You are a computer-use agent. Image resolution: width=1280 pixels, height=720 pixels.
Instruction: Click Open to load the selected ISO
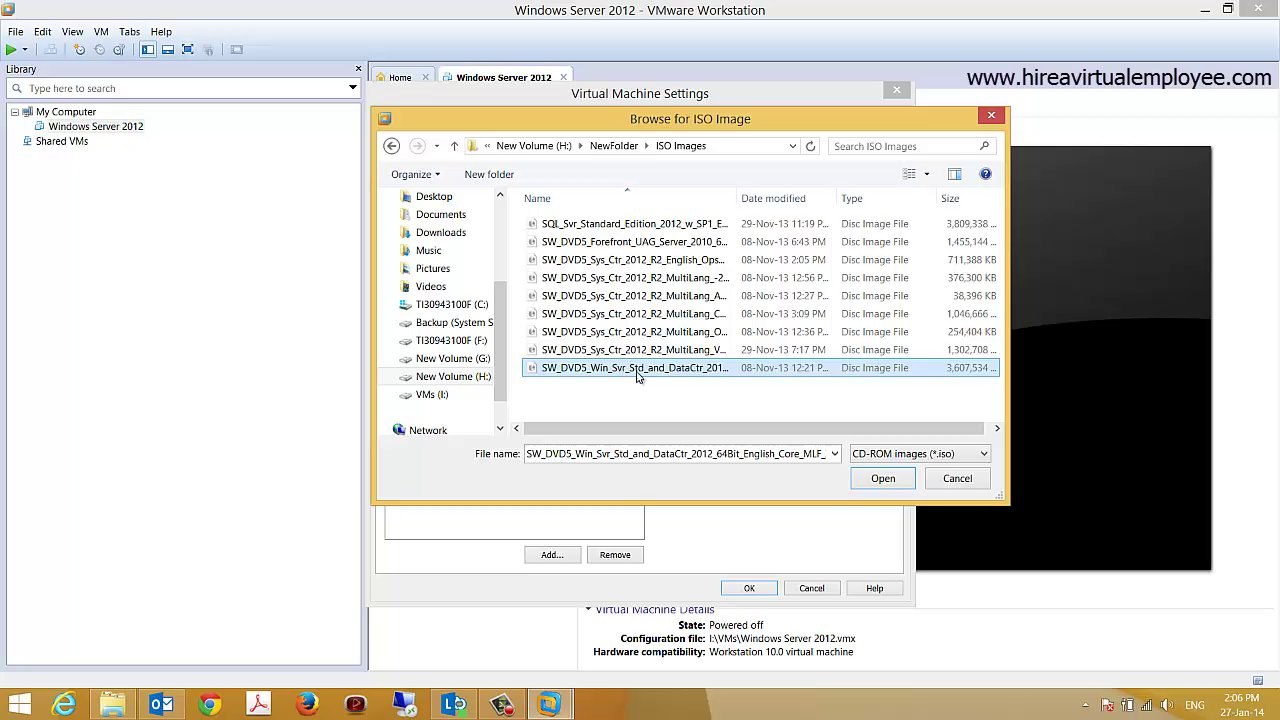[883, 478]
